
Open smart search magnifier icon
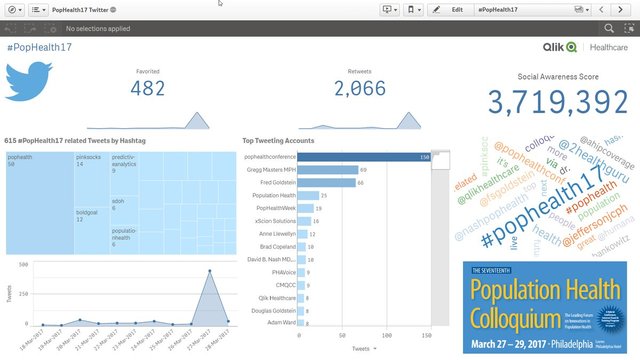[609, 28]
